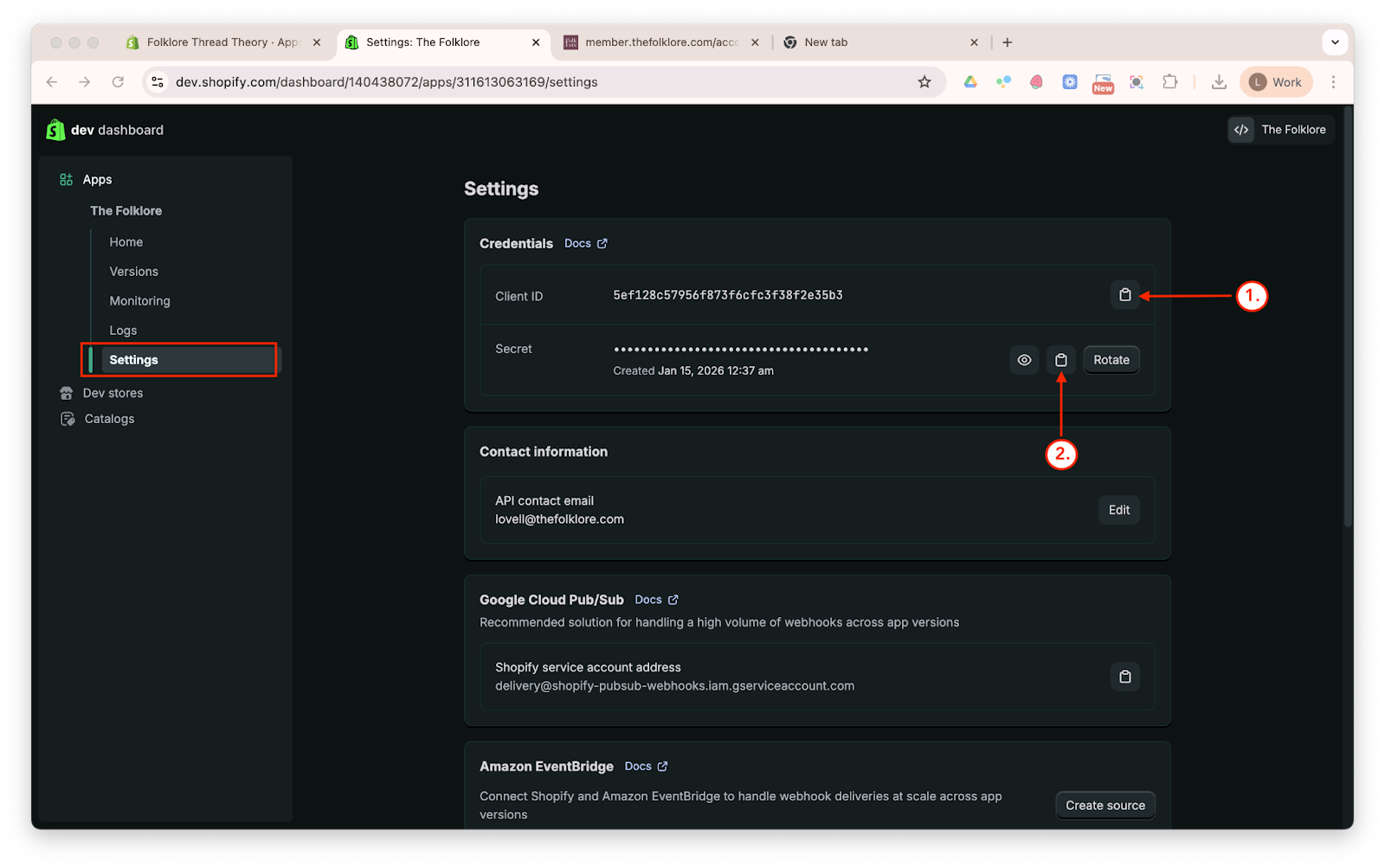Viewport: 1385px width, 868px height.
Task: Copy Shopify service account address
Action: pyautogui.click(x=1124, y=677)
